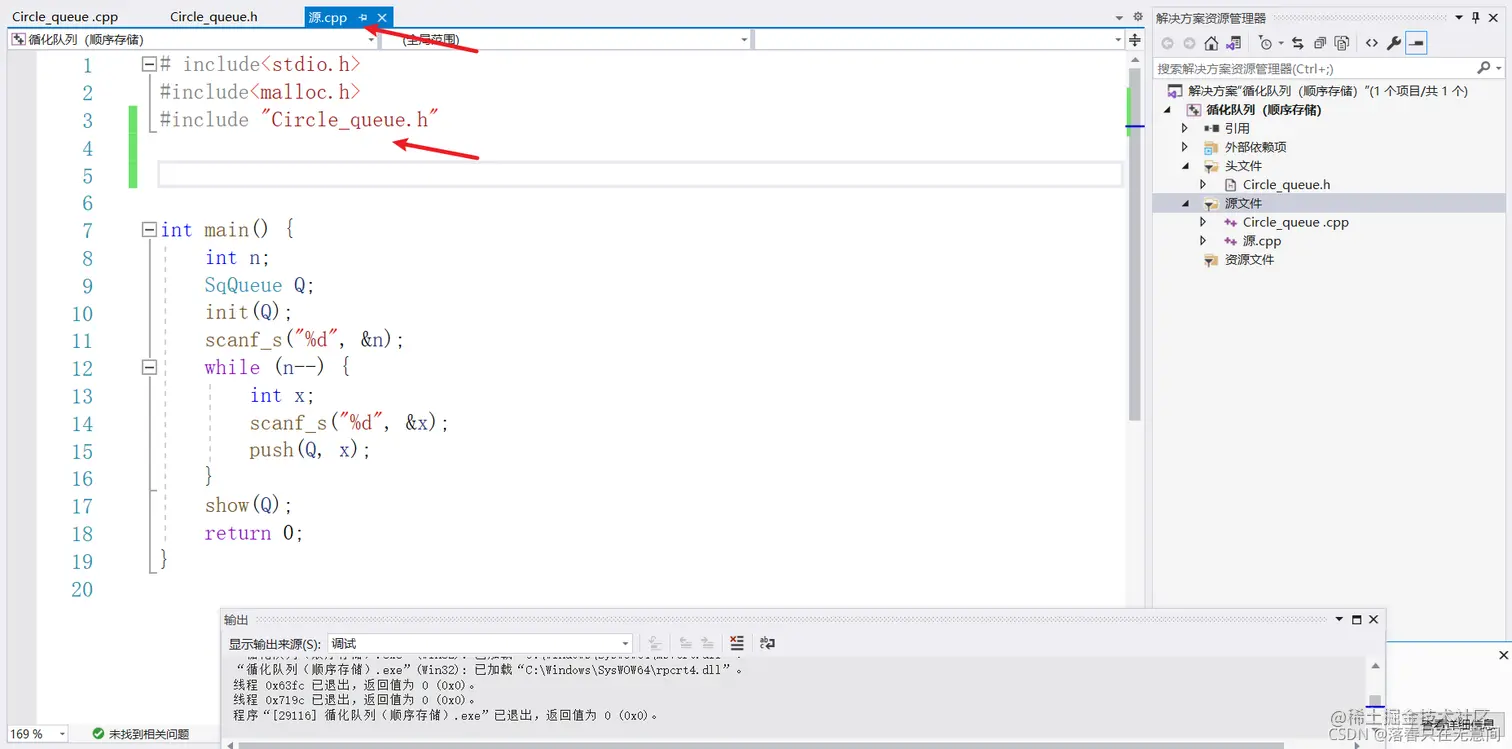
Task: Click the search magnifier in Solution Explorer
Action: tap(1484, 68)
